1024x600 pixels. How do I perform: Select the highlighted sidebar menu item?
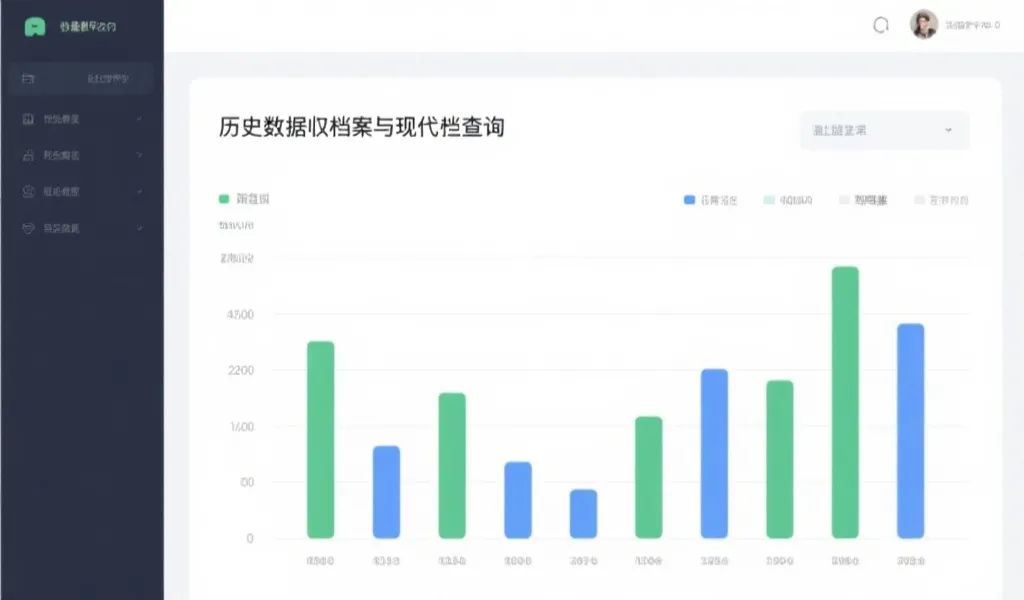[x=80, y=78]
